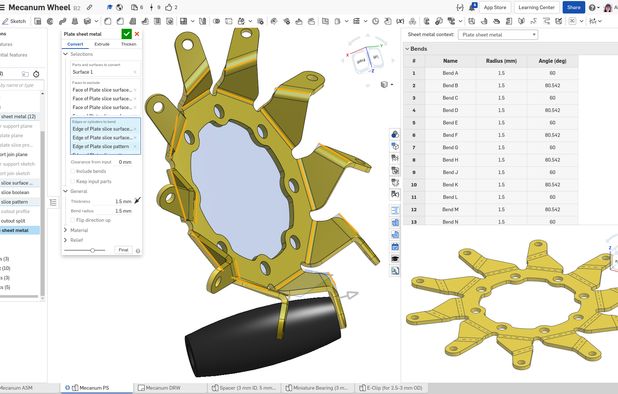Screen dimensions: 618x394
Task: Click the measure clock icon in toolbar
Action: [x=375, y=21]
